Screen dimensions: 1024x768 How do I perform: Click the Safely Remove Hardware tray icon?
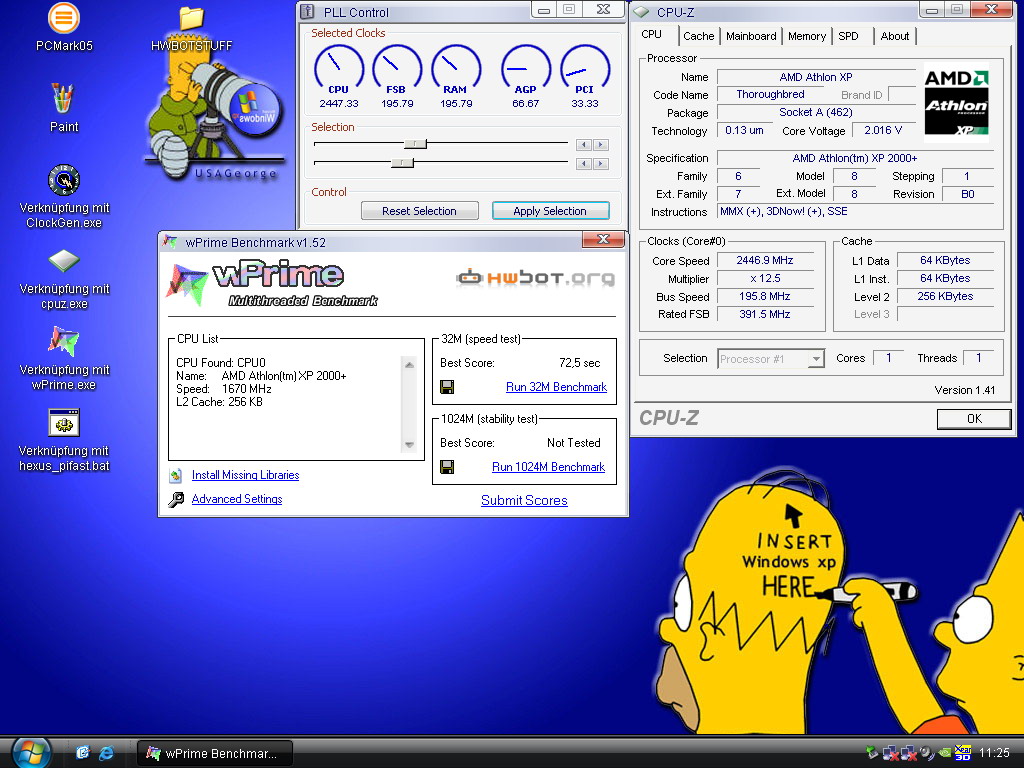tap(872, 753)
